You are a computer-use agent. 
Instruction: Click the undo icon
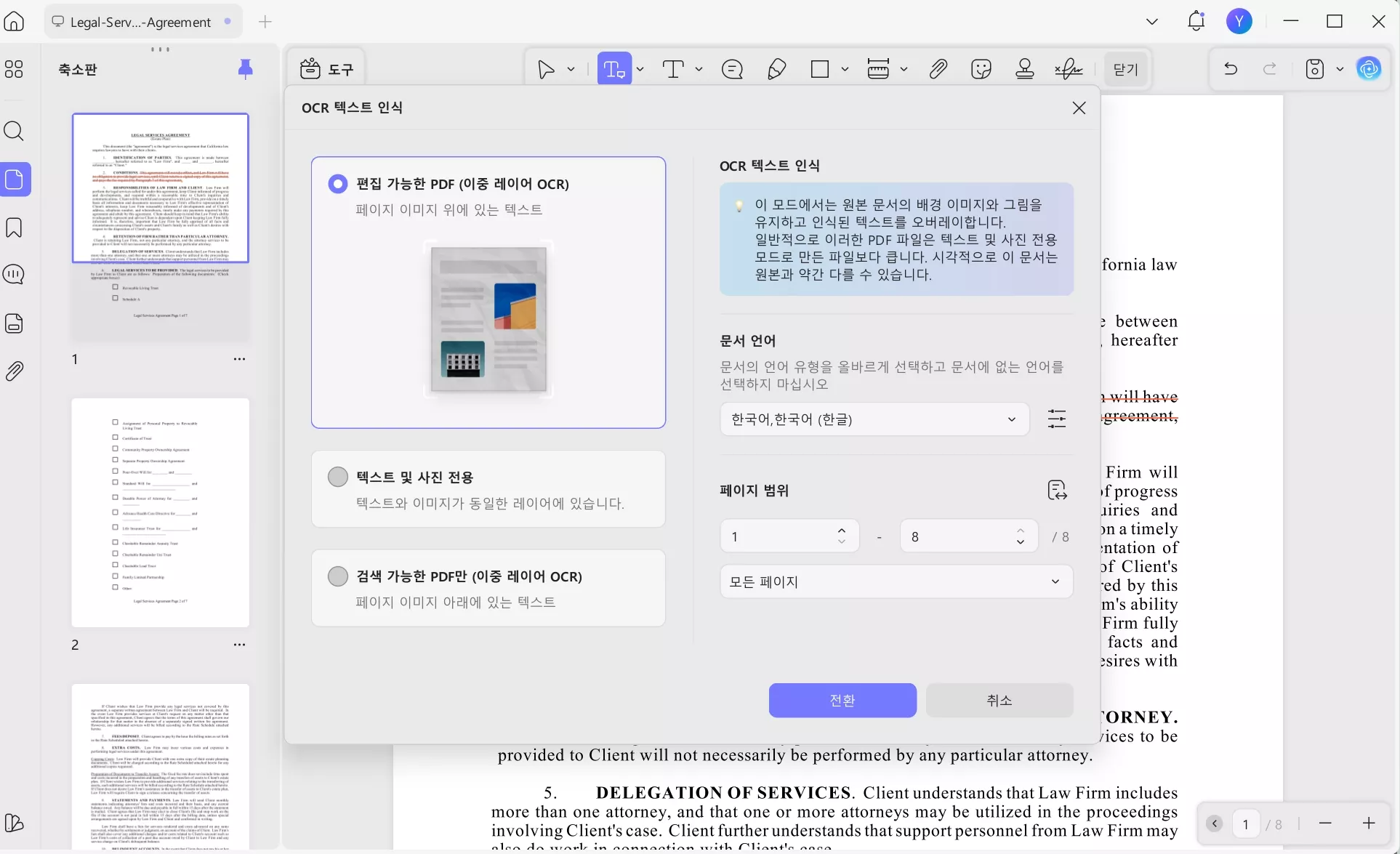1230,68
